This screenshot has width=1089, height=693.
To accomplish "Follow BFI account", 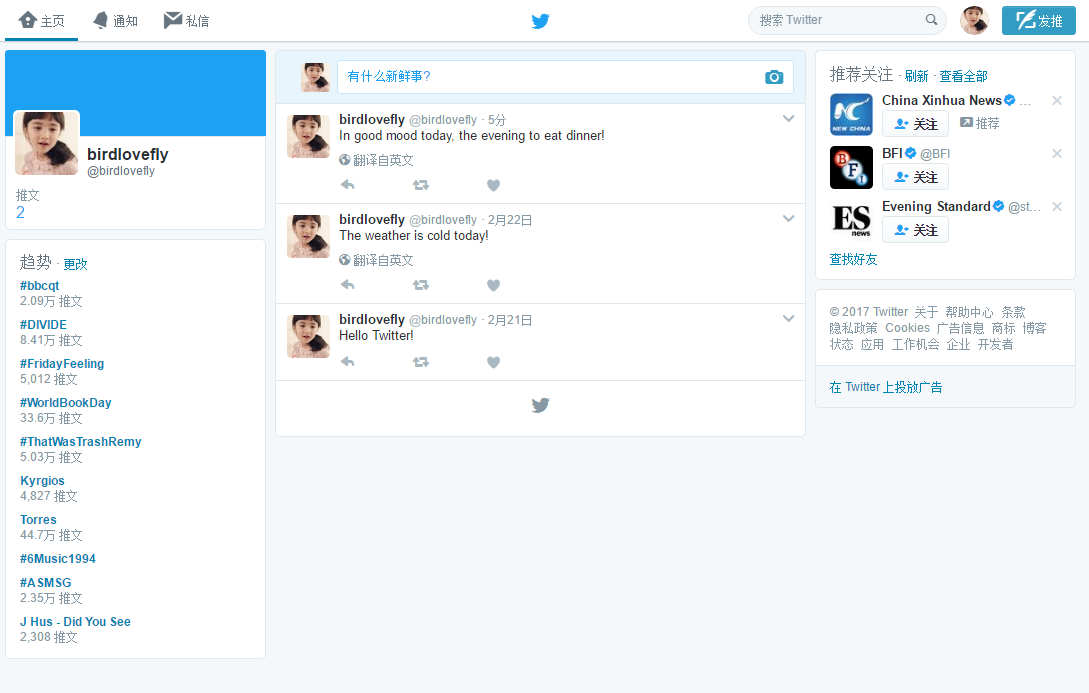I will pos(915,177).
